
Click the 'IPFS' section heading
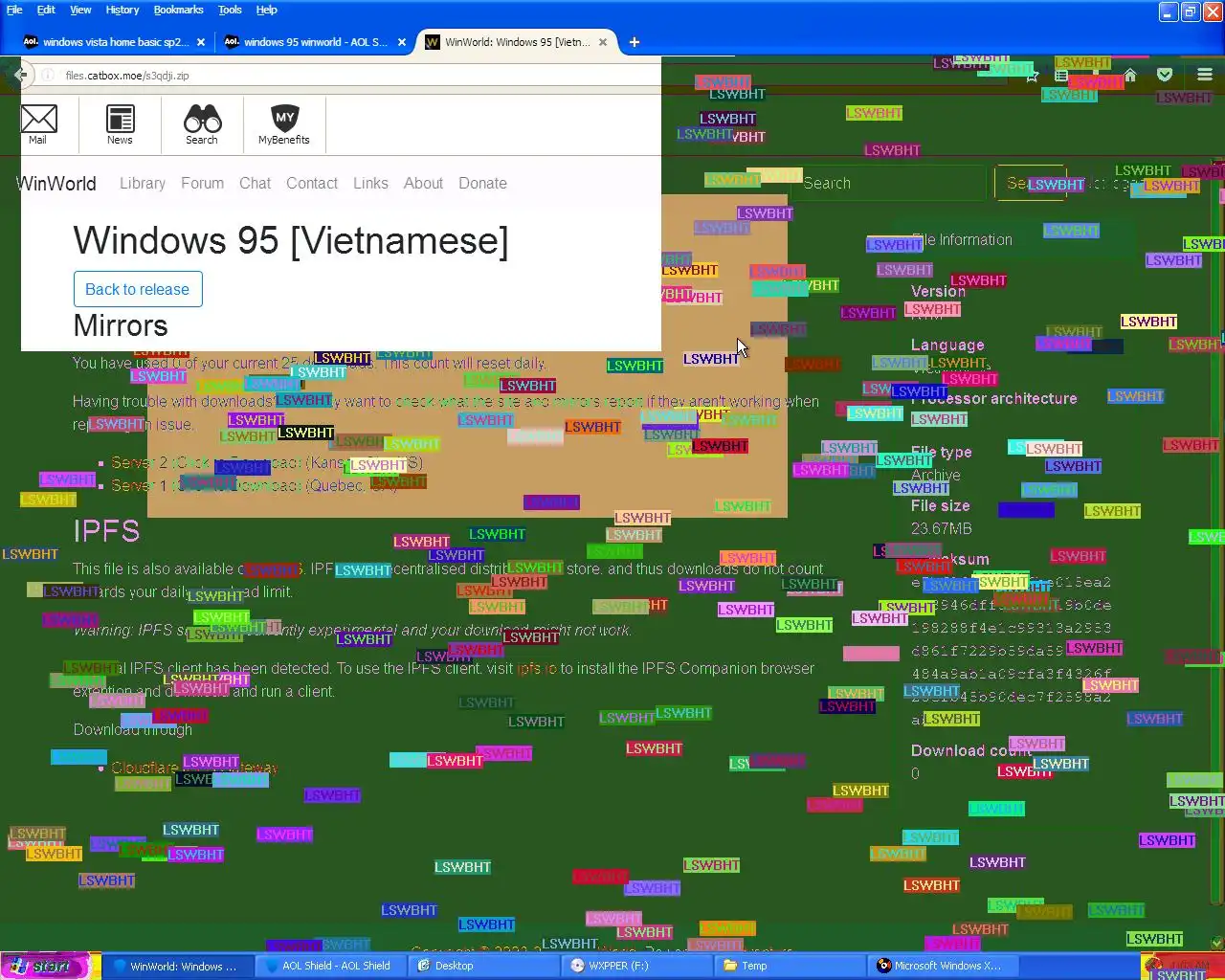point(106,531)
